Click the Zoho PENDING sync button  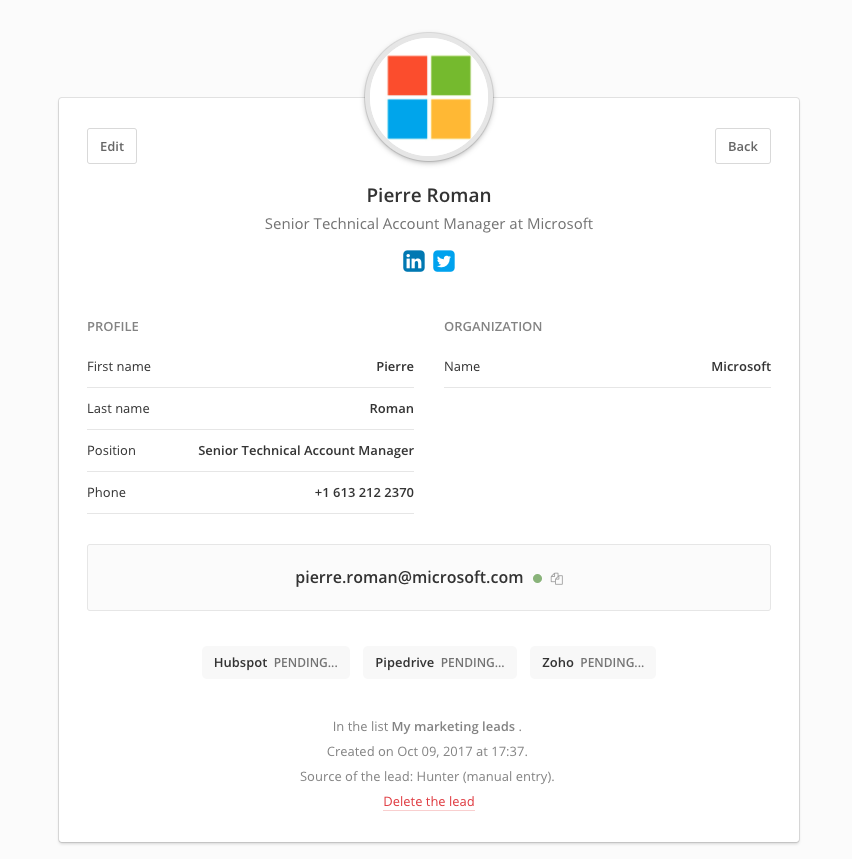click(593, 662)
